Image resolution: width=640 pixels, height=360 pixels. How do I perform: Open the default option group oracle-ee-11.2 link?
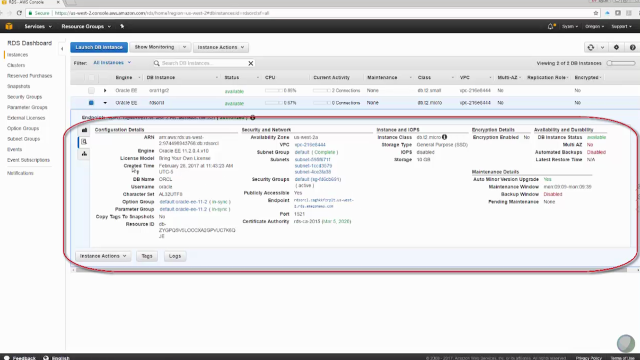(x=183, y=202)
